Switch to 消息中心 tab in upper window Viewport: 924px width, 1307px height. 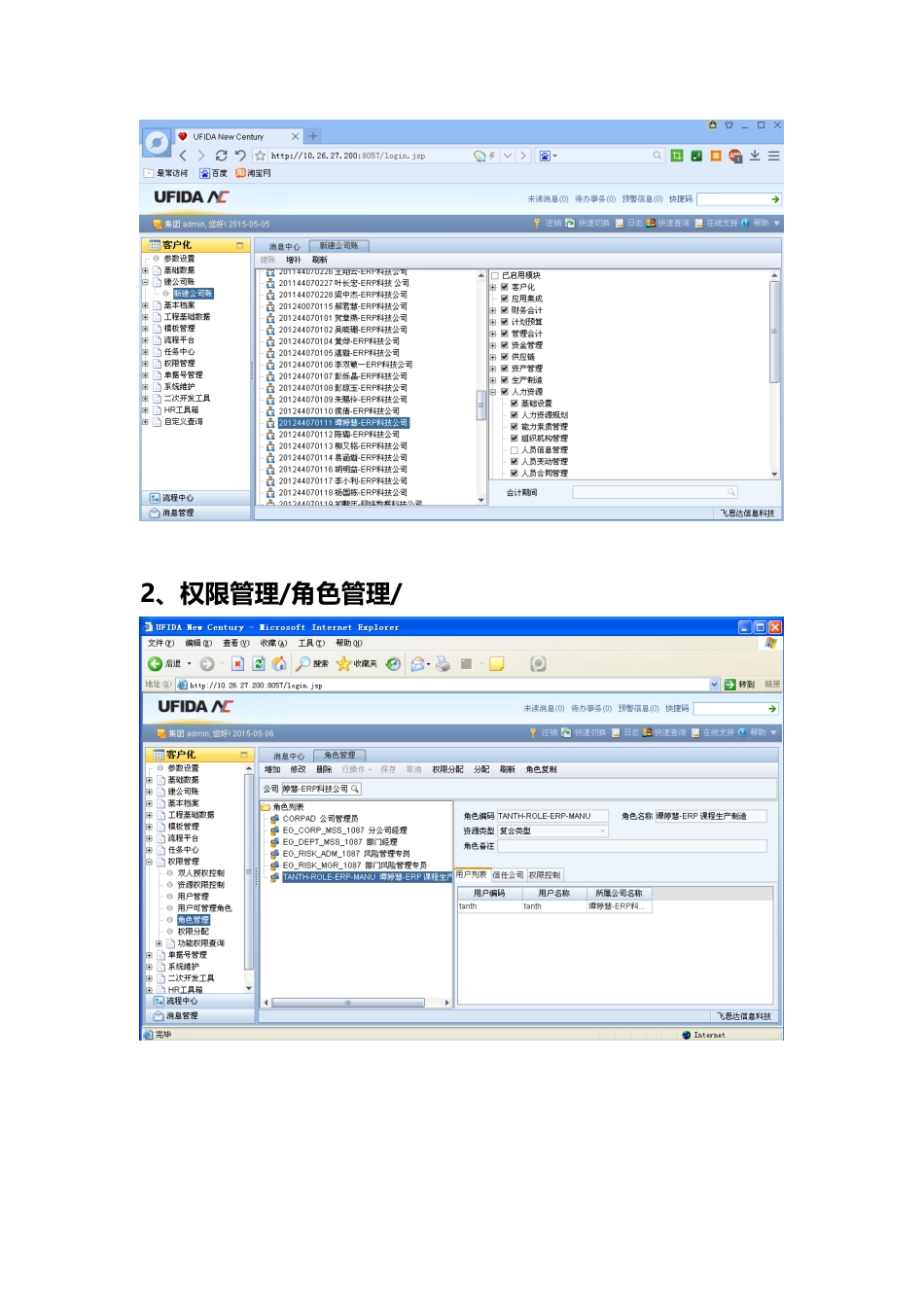point(284,247)
